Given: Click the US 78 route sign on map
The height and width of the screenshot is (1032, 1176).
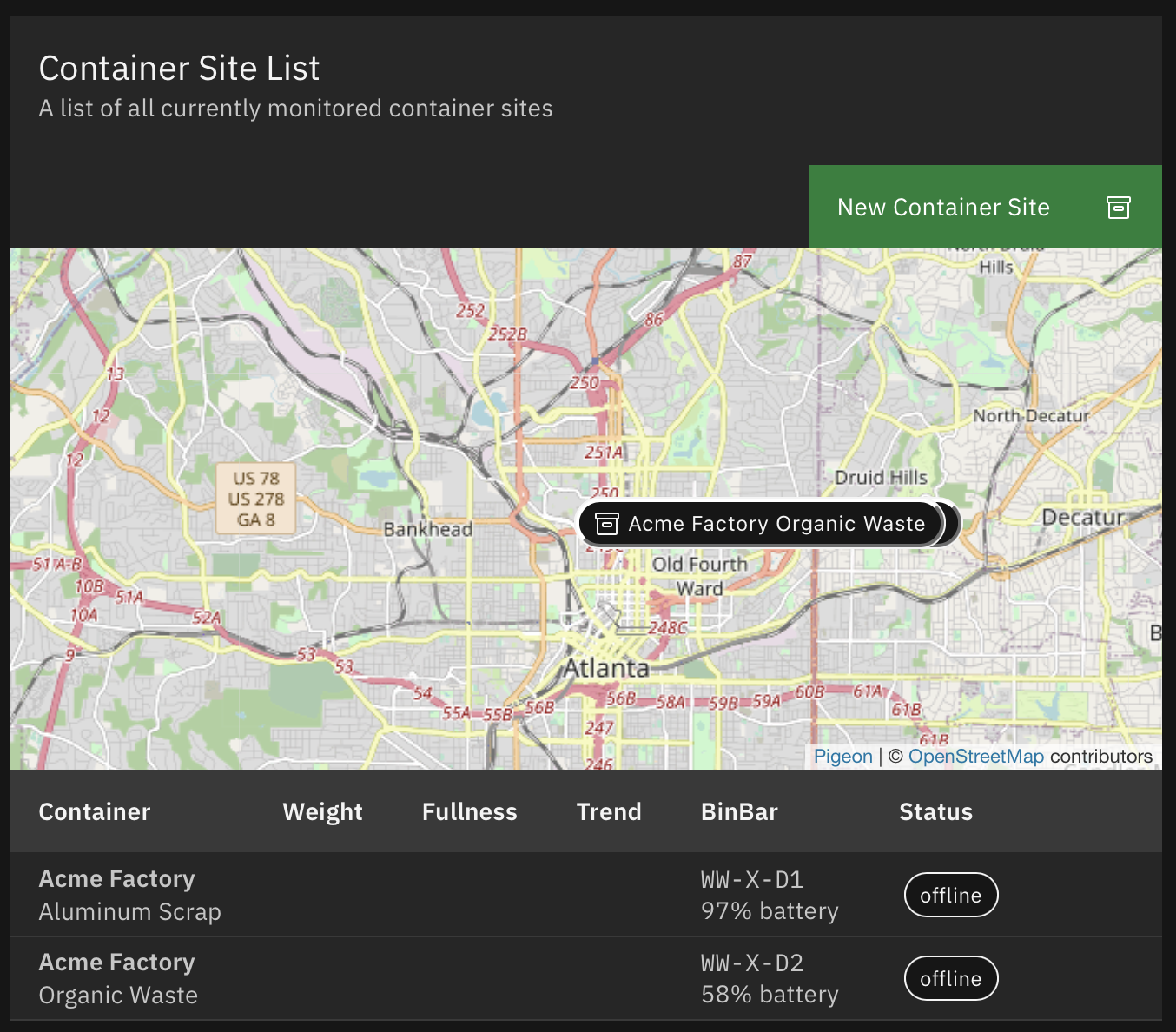Looking at the screenshot, I should (x=256, y=499).
